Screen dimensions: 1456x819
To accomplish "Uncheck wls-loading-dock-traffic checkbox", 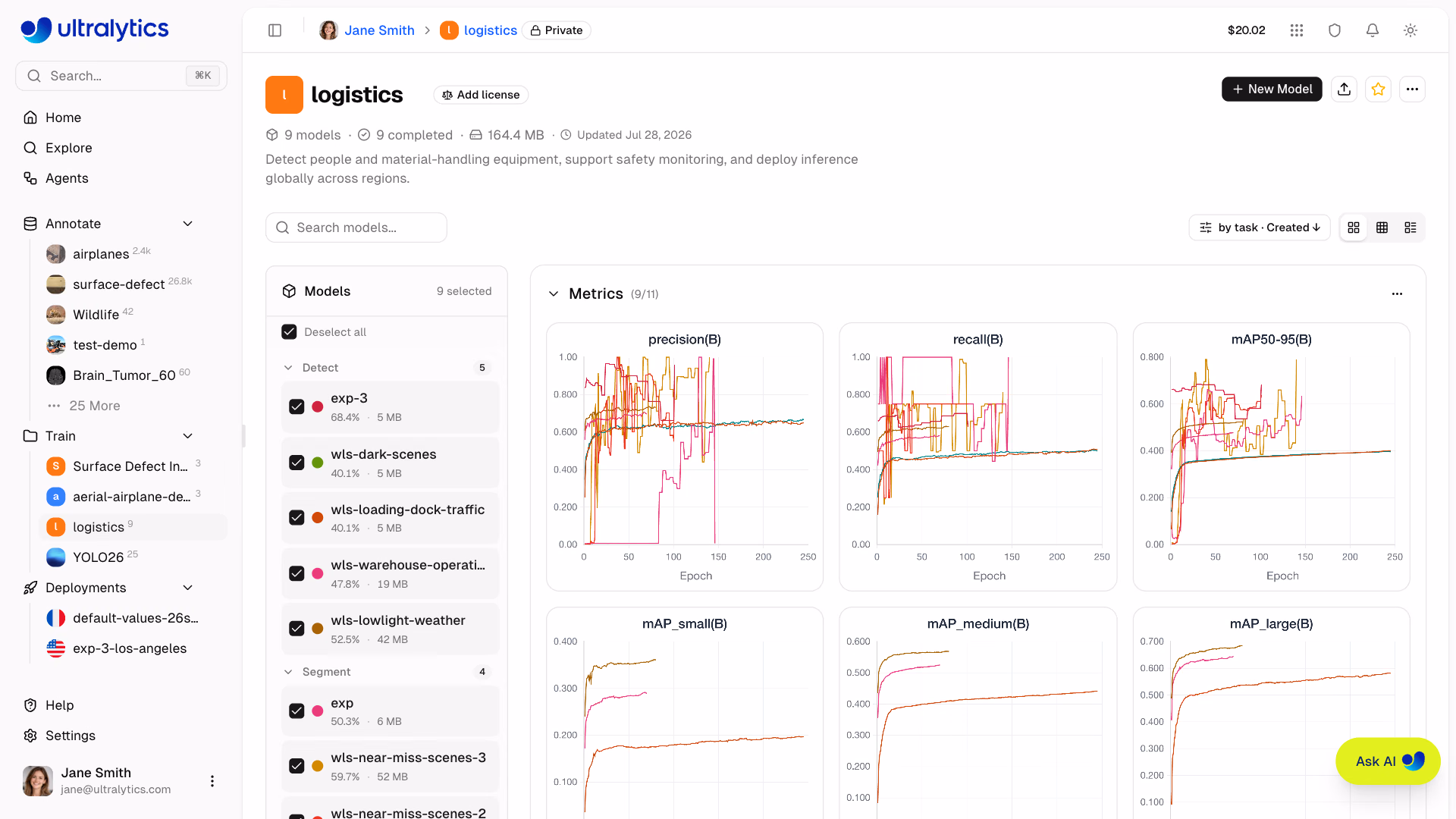I will (x=297, y=518).
